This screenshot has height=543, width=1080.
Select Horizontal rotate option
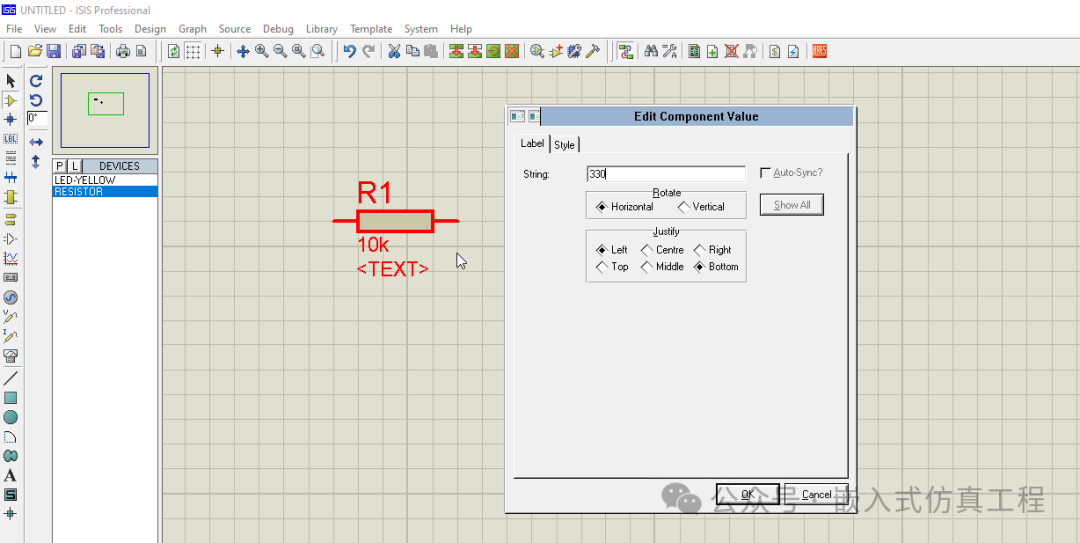click(624, 207)
